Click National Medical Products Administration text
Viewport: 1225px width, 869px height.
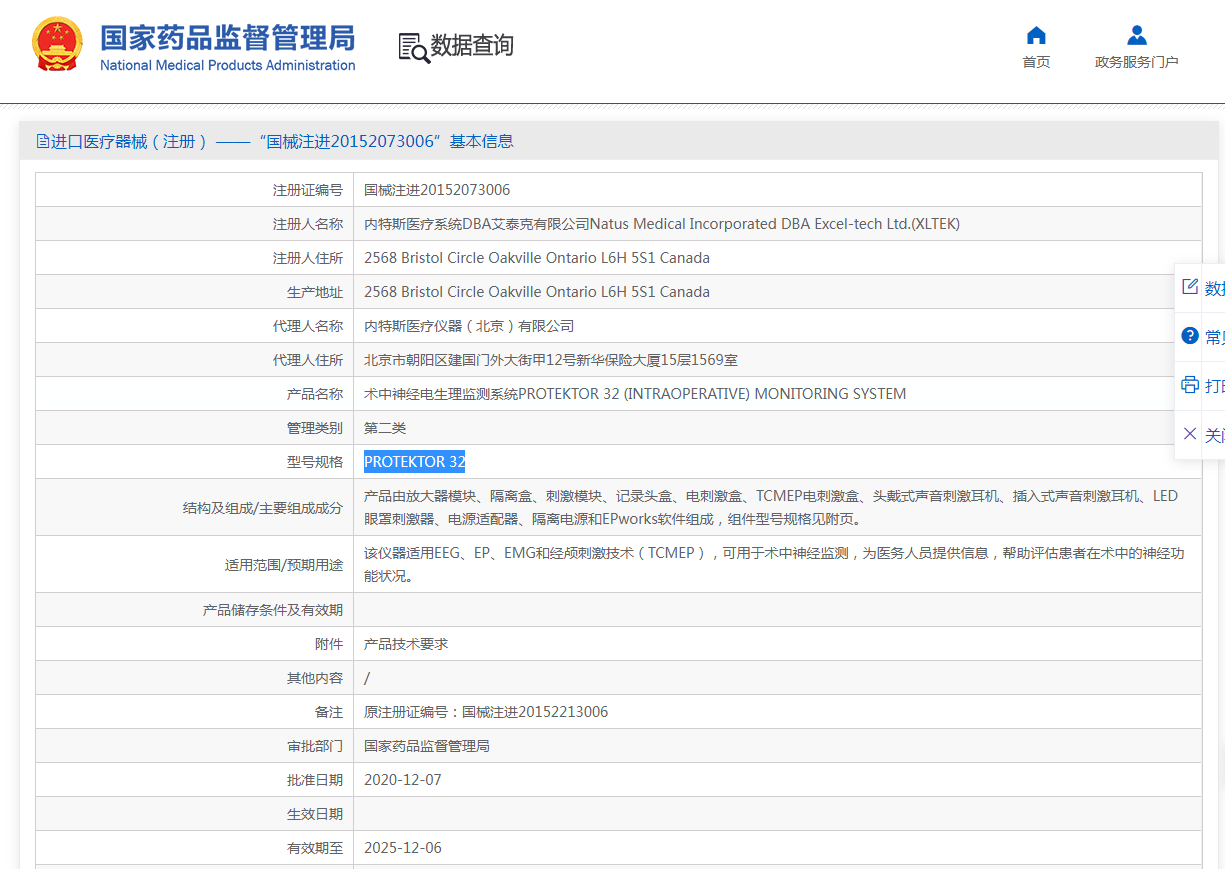point(227,66)
